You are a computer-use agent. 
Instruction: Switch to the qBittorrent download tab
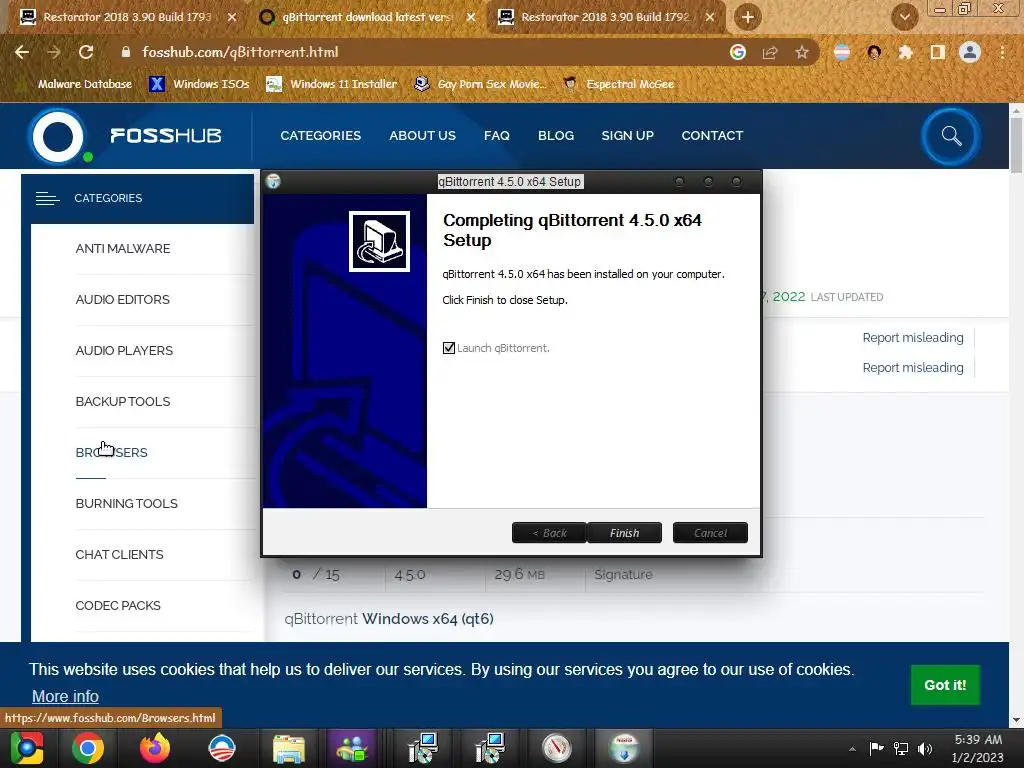click(366, 17)
